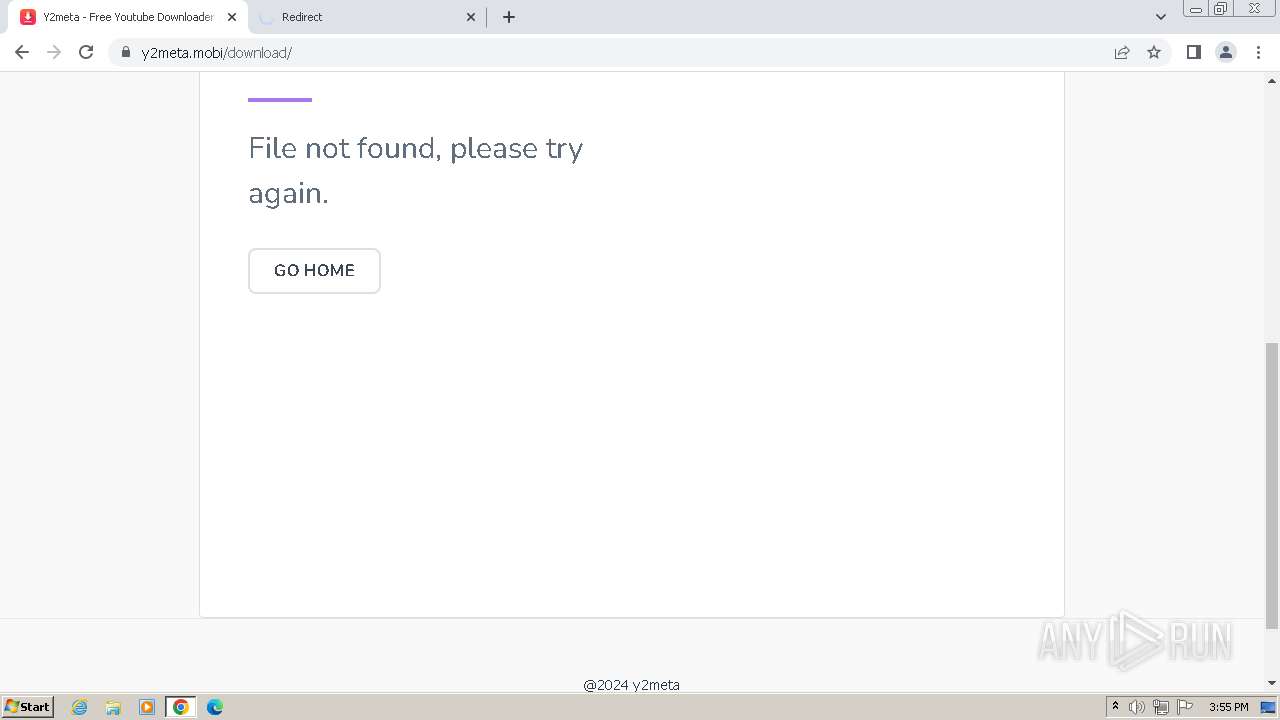Image resolution: width=1280 pixels, height=720 pixels.
Task: Open Microsoft Edge from the taskbar
Action: [x=215, y=707]
